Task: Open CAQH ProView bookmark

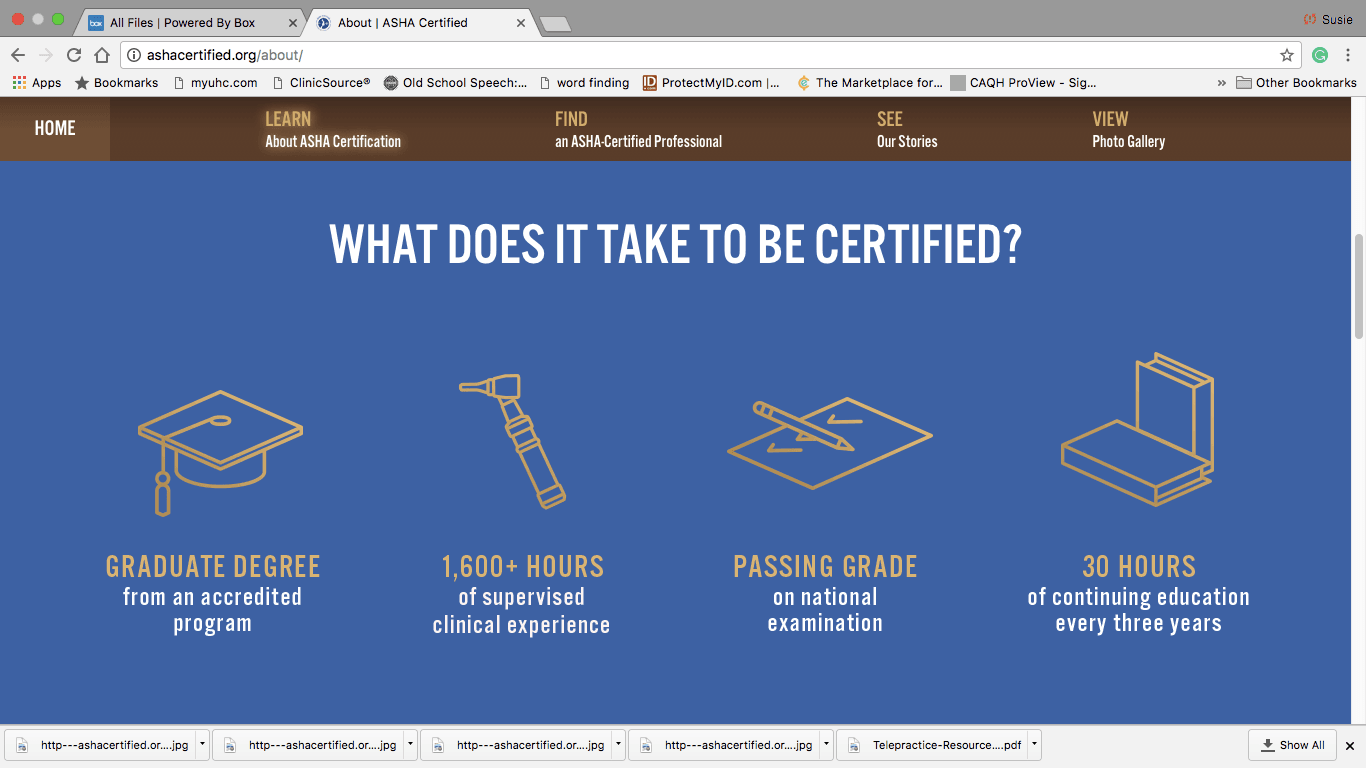Action: (1023, 83)
